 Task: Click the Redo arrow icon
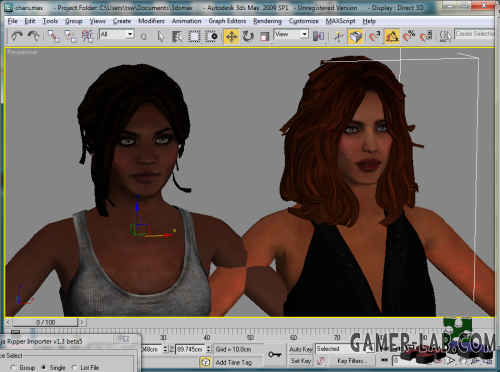point(33,36)
